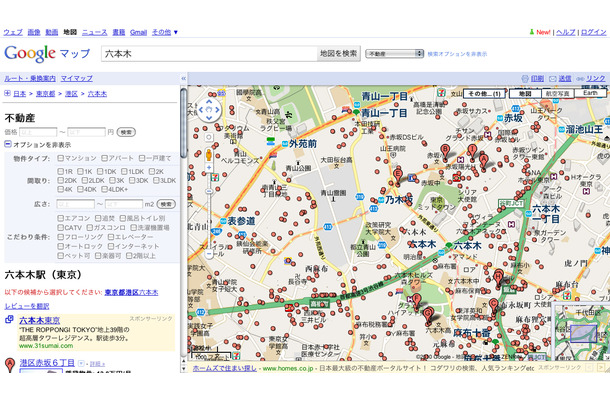Check the アパート property type checkbox
The width and height of the screenshot is (610, 400).
104,158
